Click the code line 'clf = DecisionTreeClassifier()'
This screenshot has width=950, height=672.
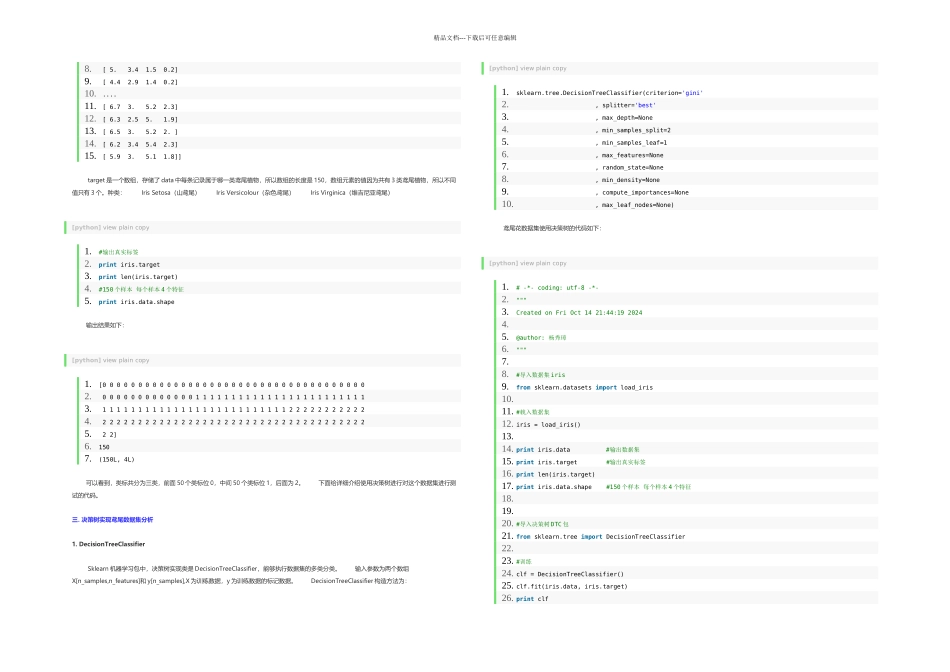point(570,574)
